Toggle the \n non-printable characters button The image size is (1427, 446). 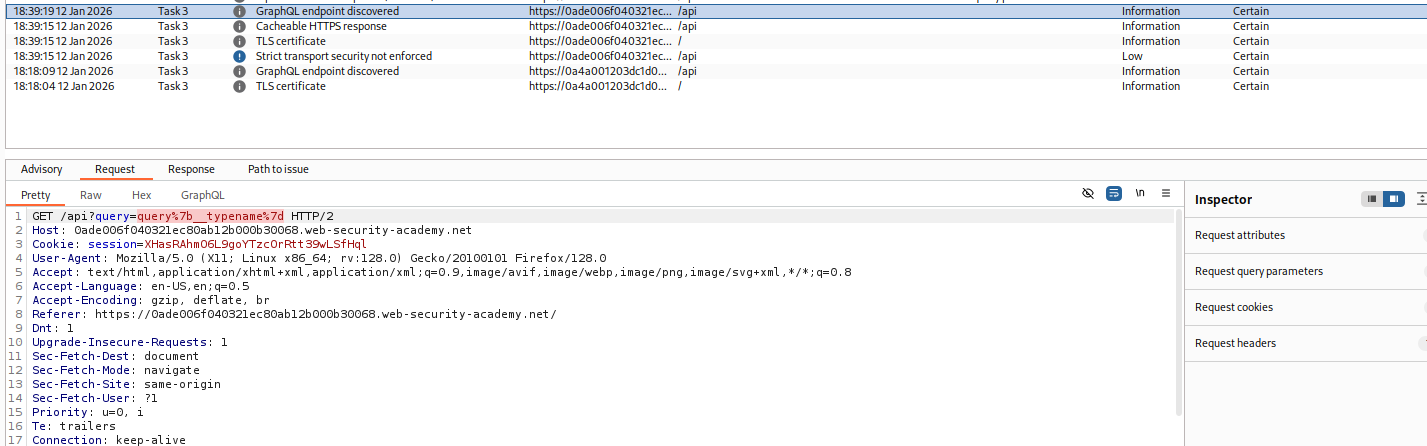[1140, 194]
